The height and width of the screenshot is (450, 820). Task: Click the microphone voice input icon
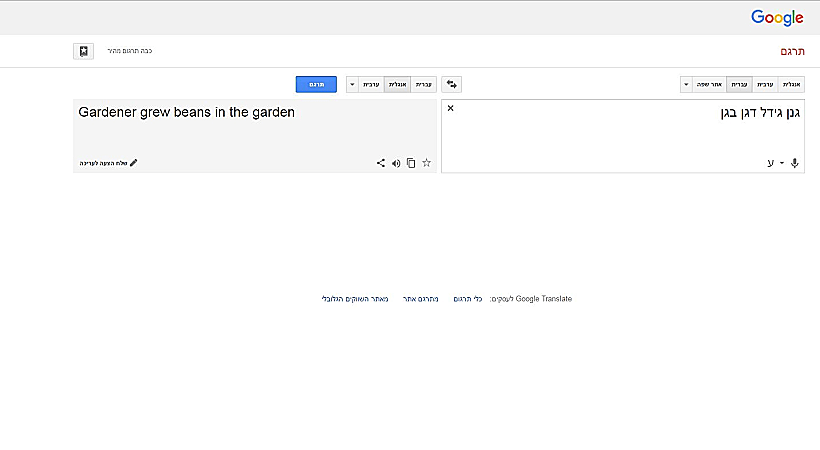(x=795, y=163)
